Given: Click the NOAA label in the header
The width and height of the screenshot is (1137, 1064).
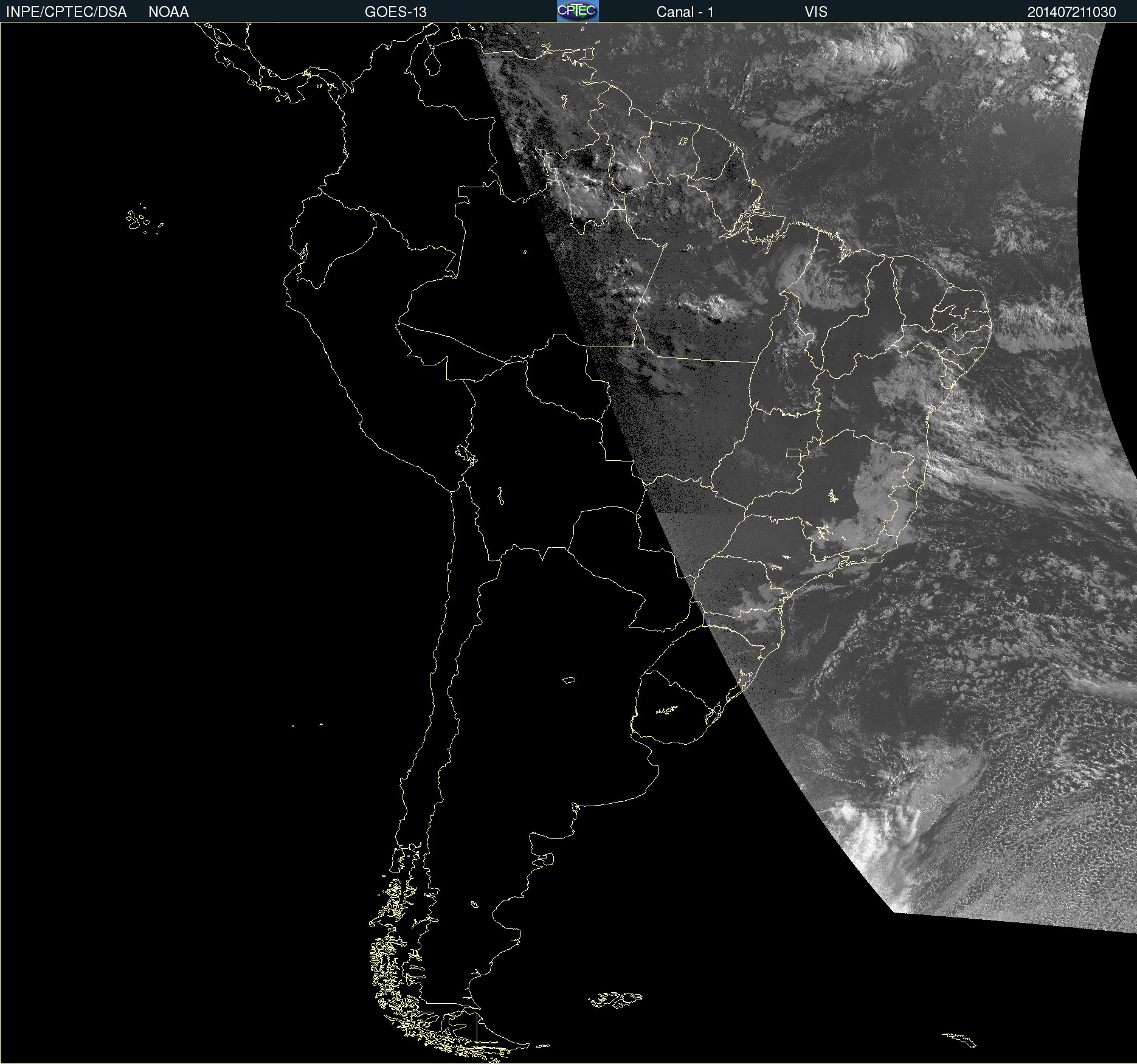Looking at the screenshot, I should coord(168,12).
